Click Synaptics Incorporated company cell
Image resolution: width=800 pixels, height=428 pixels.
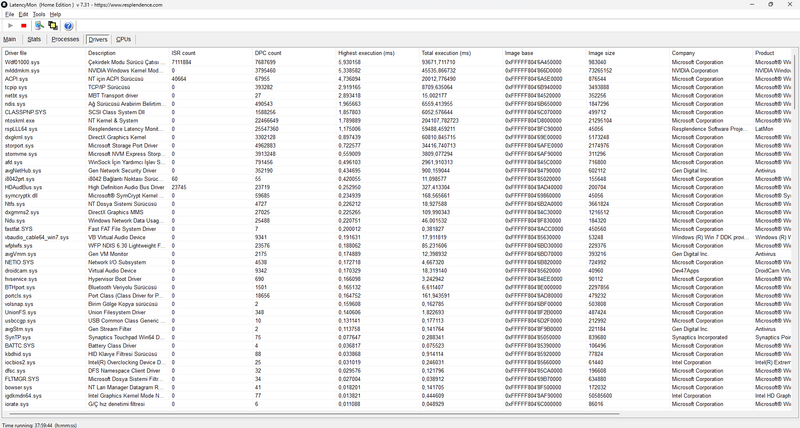point(699,337)
